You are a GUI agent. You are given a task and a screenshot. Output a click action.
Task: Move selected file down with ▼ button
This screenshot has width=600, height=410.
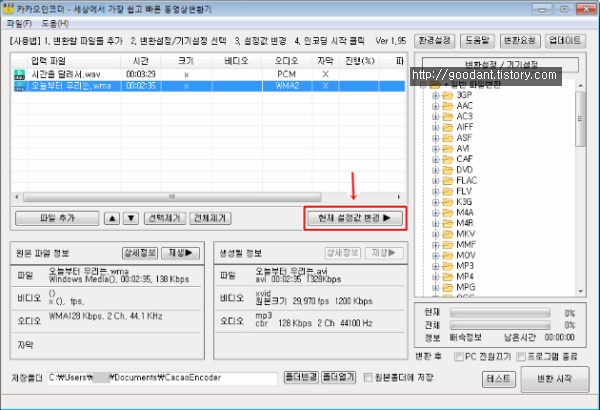click(131, 219)
